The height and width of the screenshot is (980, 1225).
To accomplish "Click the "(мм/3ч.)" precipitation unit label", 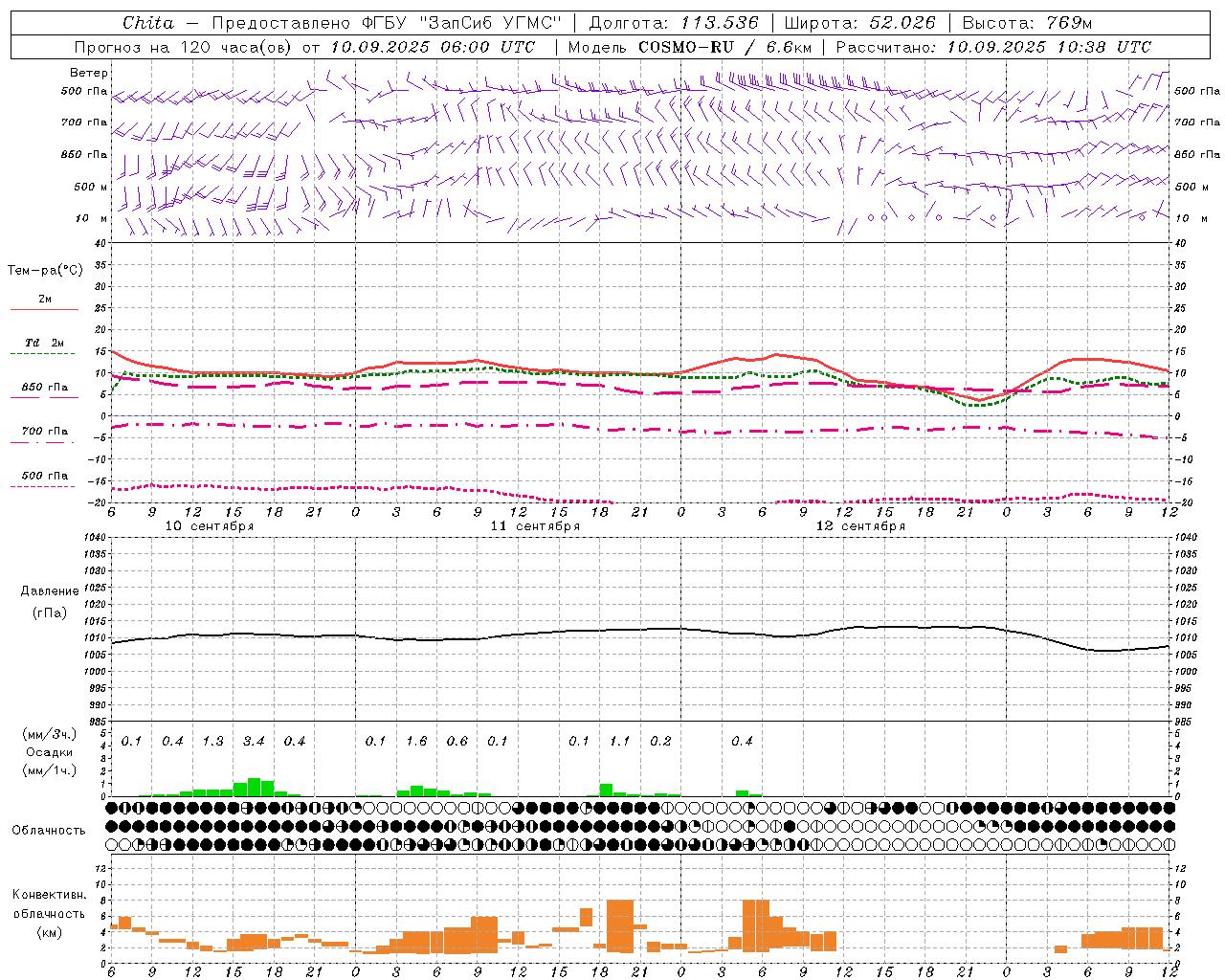I will (x=50, y=734).
